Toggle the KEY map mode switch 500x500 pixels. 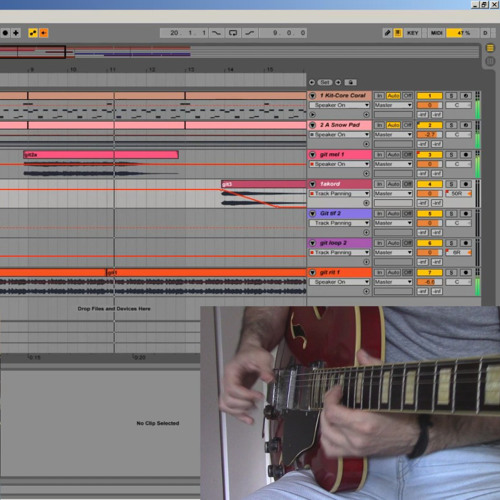(413, 33)
